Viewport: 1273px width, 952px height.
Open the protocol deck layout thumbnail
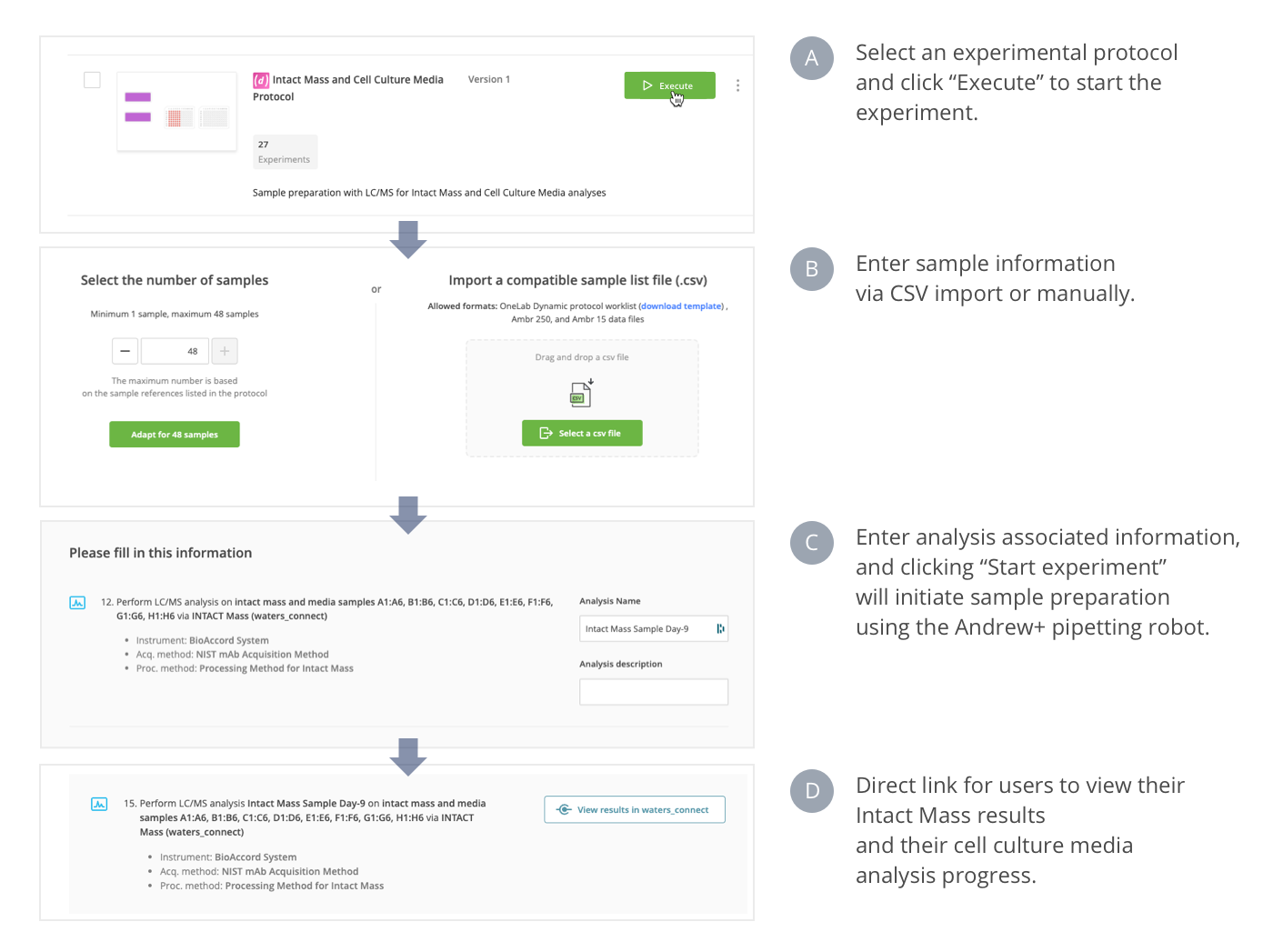tap(176, 111)
